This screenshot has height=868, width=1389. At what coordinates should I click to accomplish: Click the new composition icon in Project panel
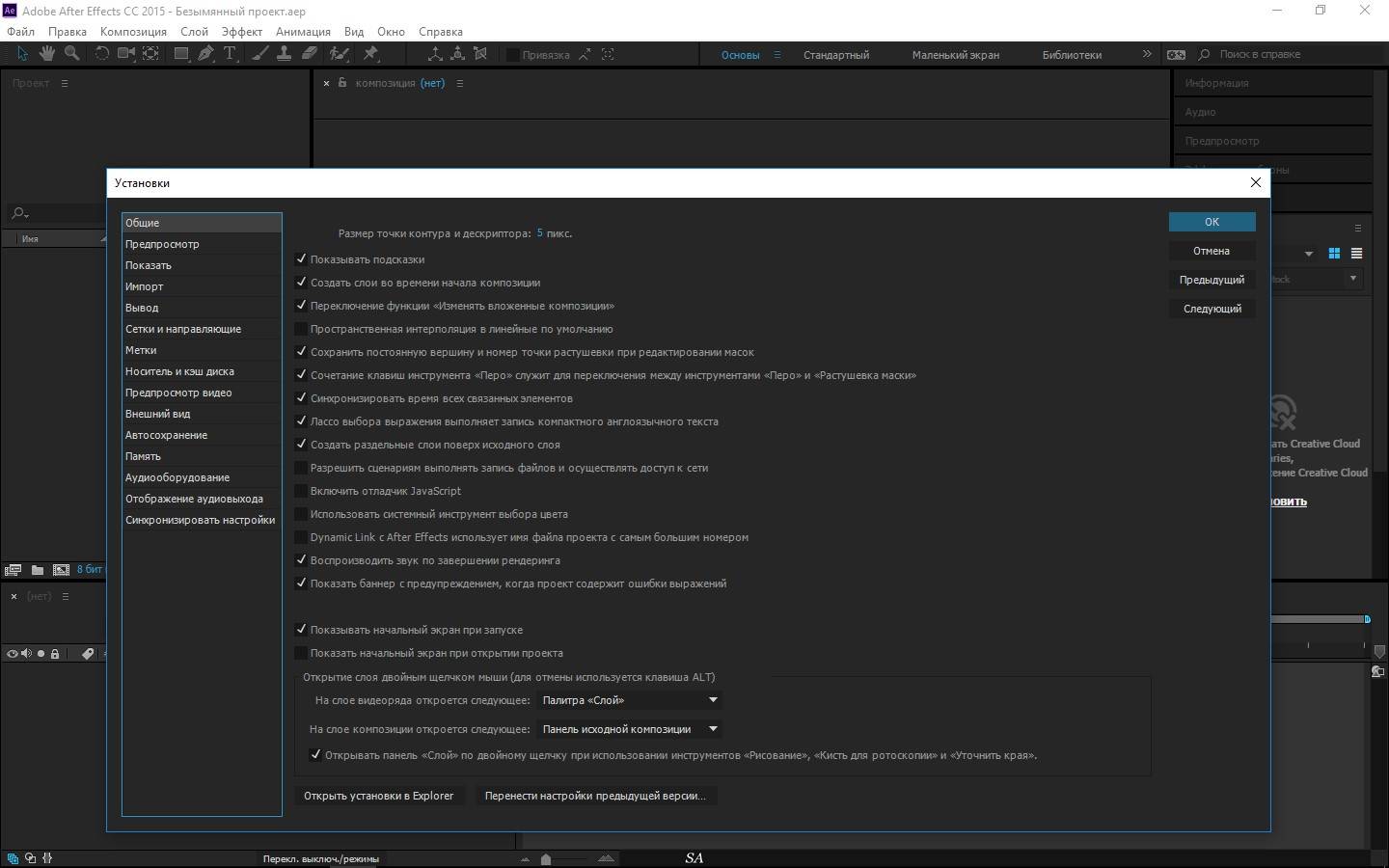tap(61, 570)
